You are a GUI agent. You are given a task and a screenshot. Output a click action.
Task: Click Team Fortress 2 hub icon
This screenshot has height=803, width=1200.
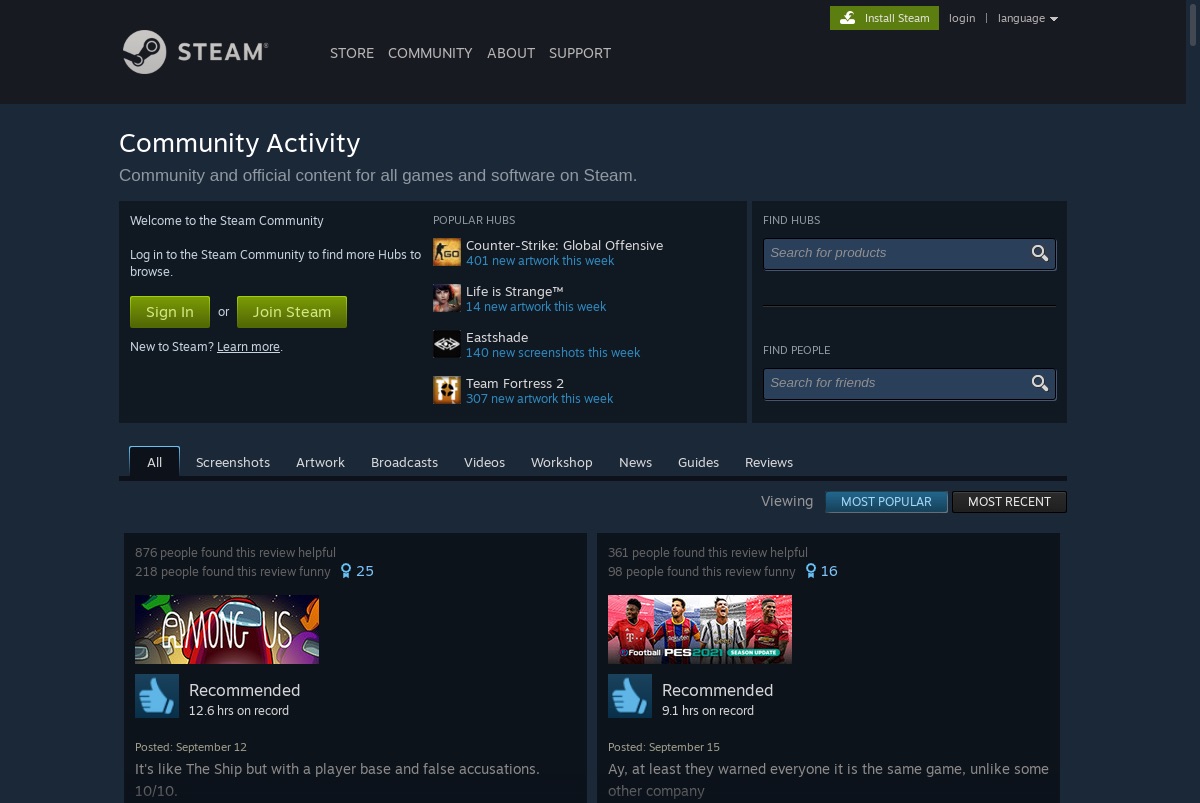pyautogui.click(x=447, y=390)
